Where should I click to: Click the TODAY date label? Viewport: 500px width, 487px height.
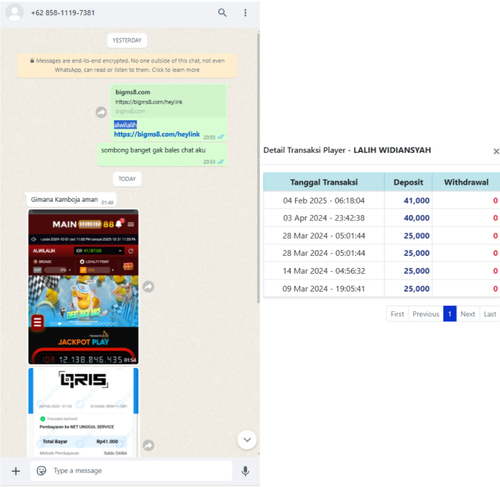[127, 179]
